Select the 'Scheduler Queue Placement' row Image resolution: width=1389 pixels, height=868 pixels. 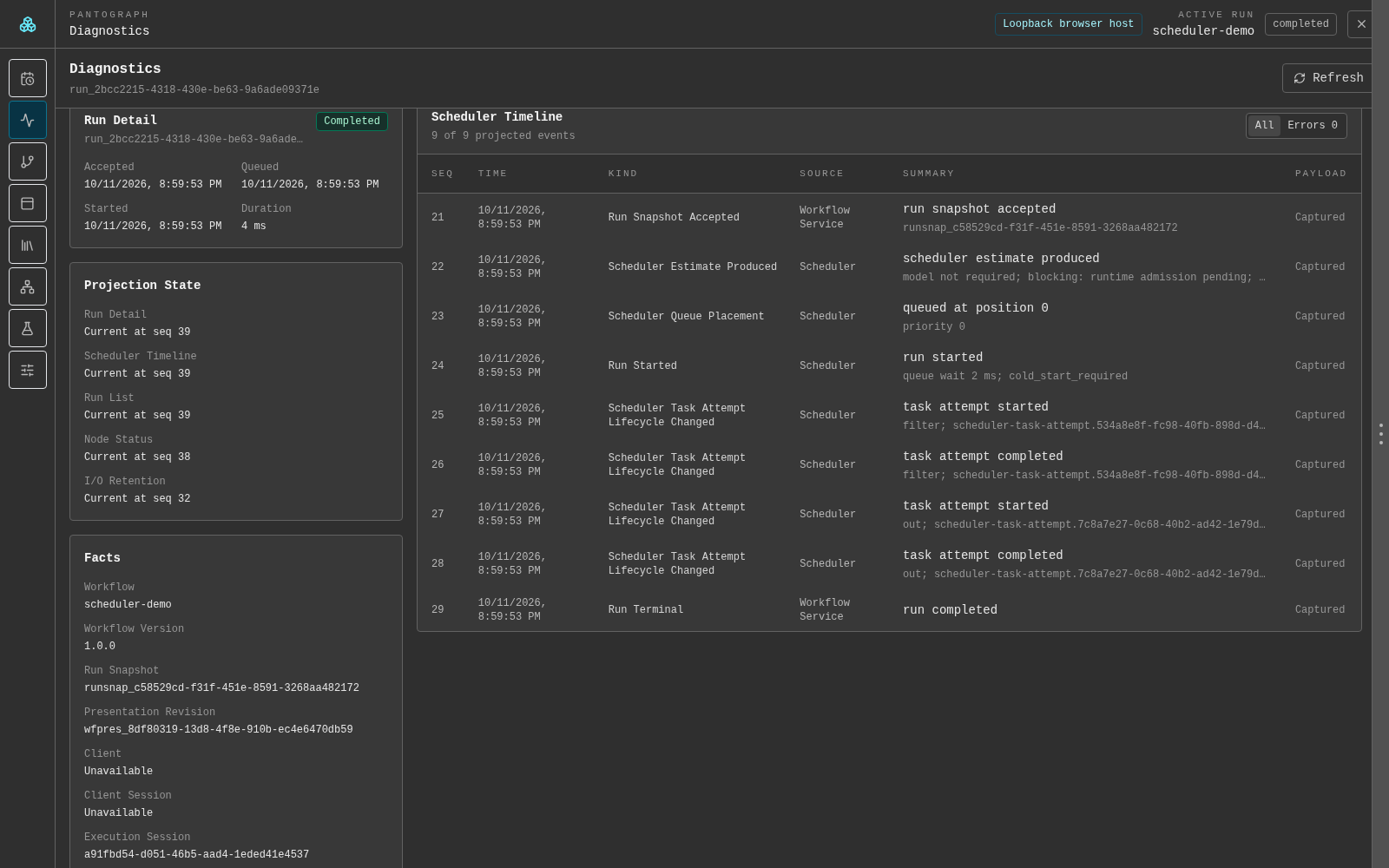coord(889,317)
